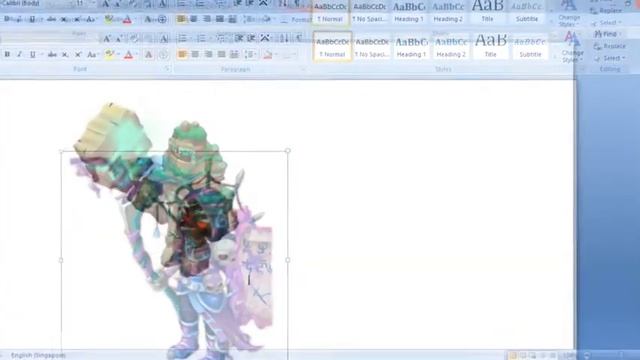Click Shrink Font icon

click(119, 38)
